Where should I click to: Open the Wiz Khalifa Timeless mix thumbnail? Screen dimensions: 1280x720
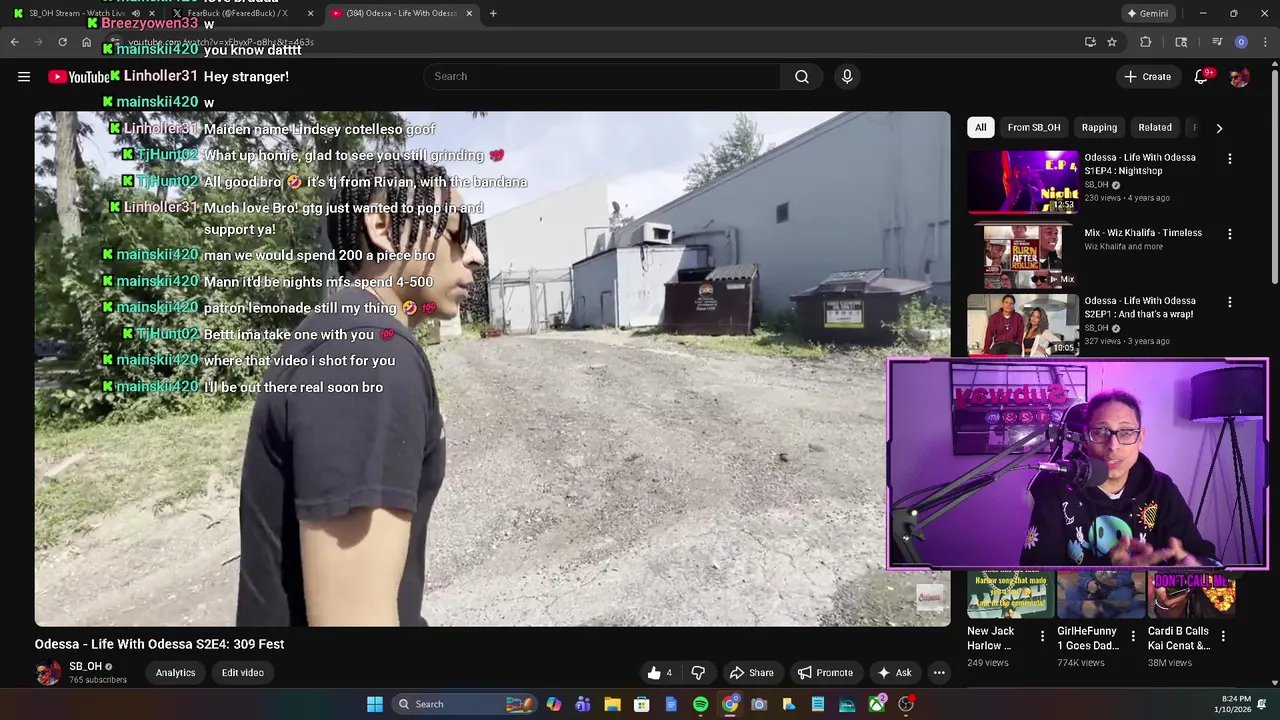pyautogui.click(x=1022, y=254)
